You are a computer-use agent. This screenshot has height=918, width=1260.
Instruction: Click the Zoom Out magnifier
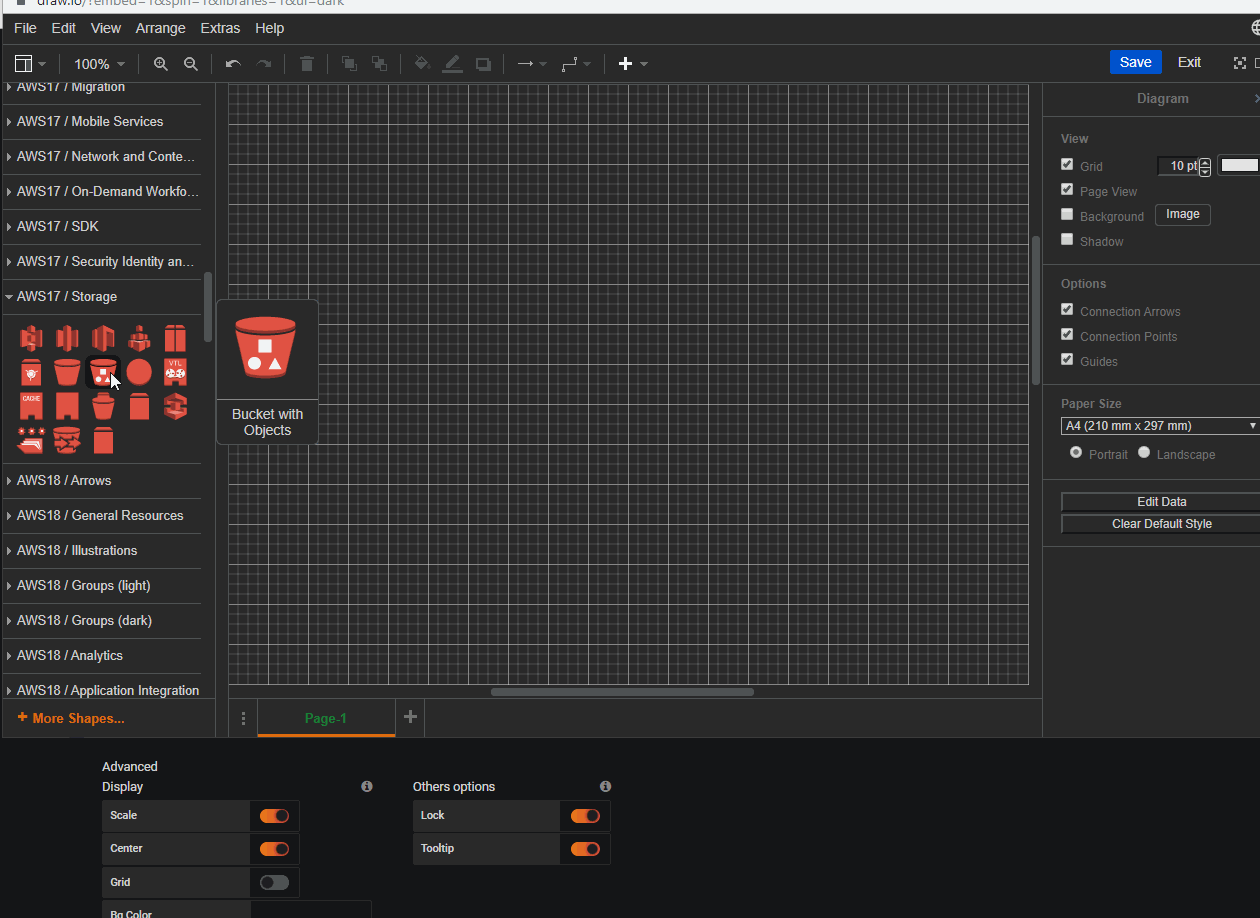point(190,64)
